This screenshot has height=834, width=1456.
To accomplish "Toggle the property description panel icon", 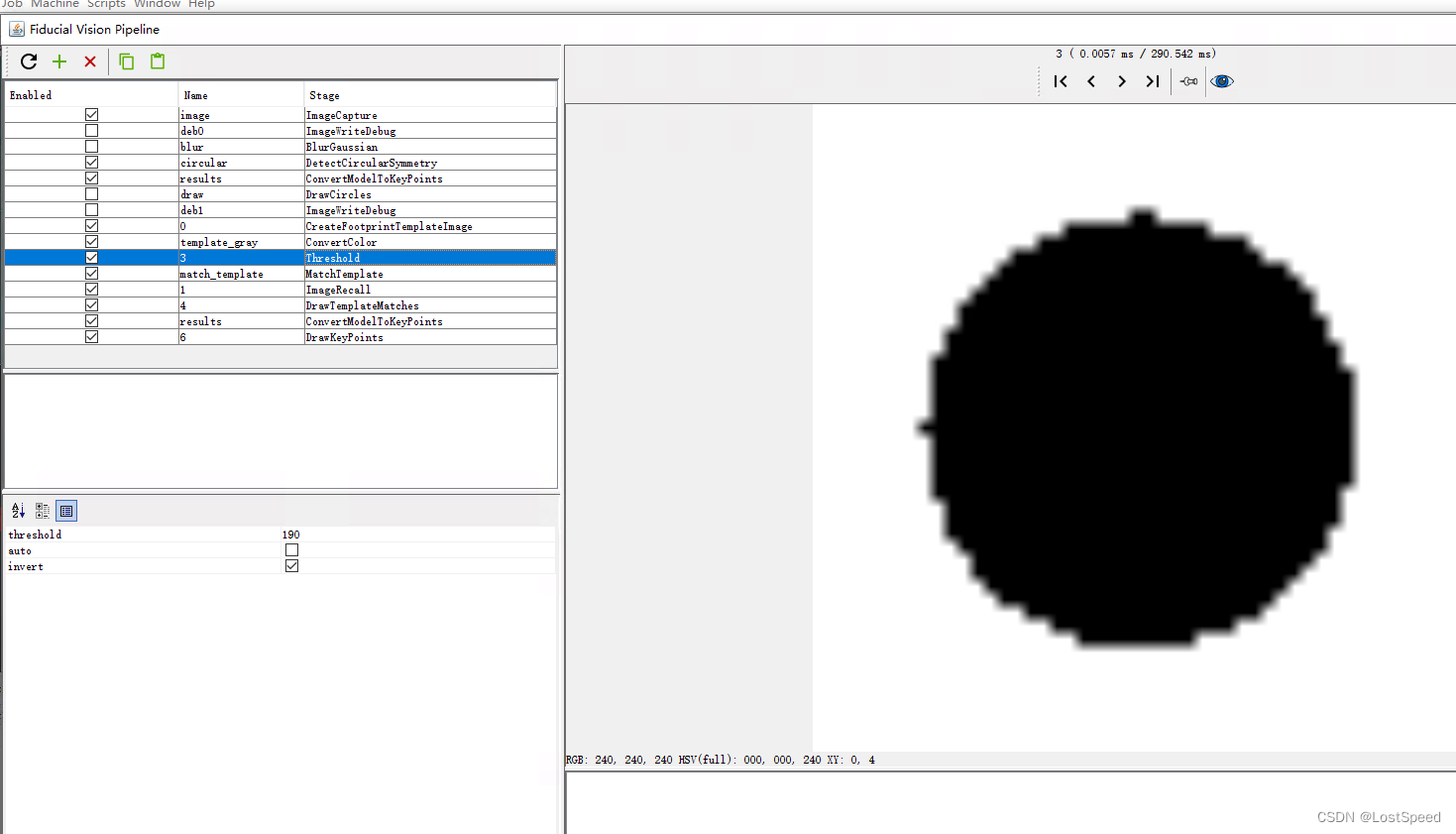I will 66,511.
